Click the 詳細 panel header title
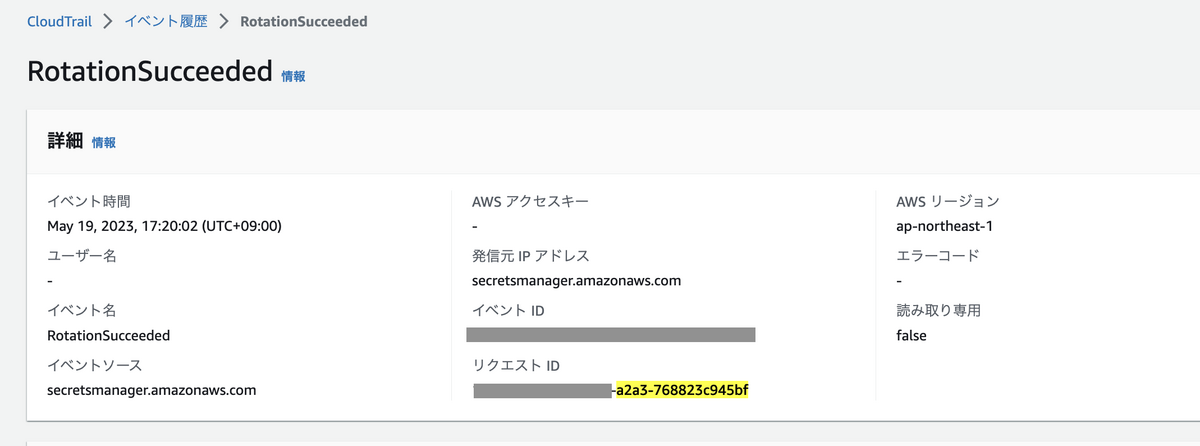 pos(64,142)
